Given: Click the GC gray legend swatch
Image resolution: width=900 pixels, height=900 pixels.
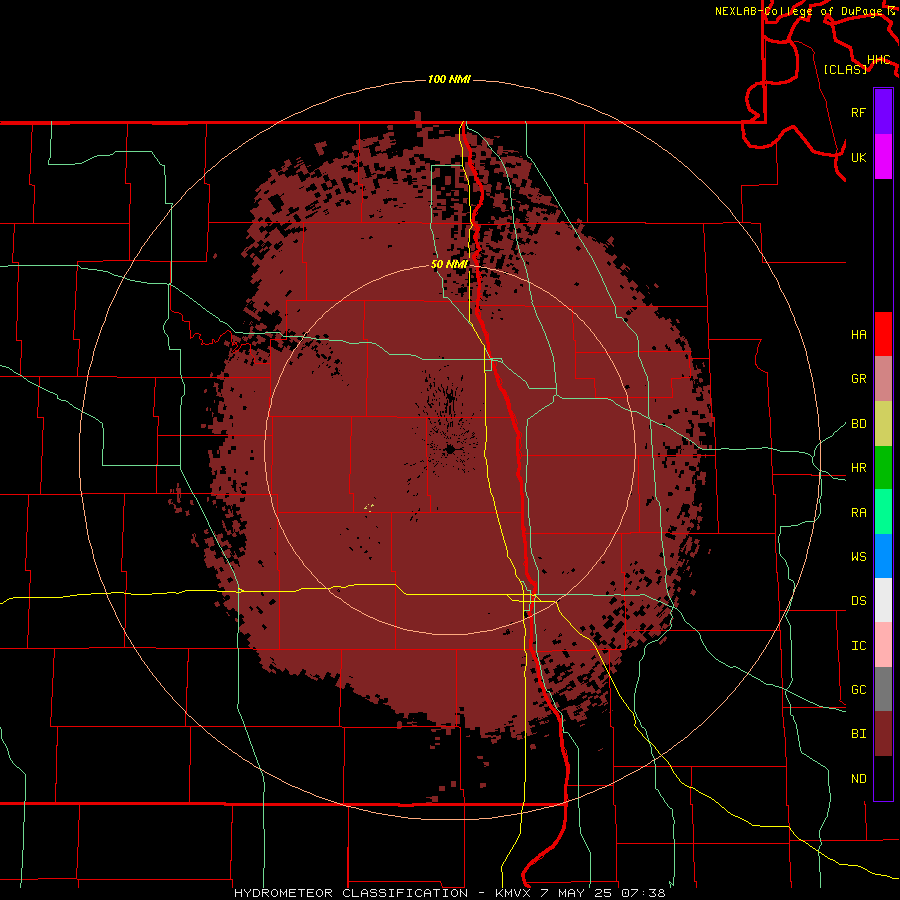Looking at the screenshot, I should click(x=883, y=689).
